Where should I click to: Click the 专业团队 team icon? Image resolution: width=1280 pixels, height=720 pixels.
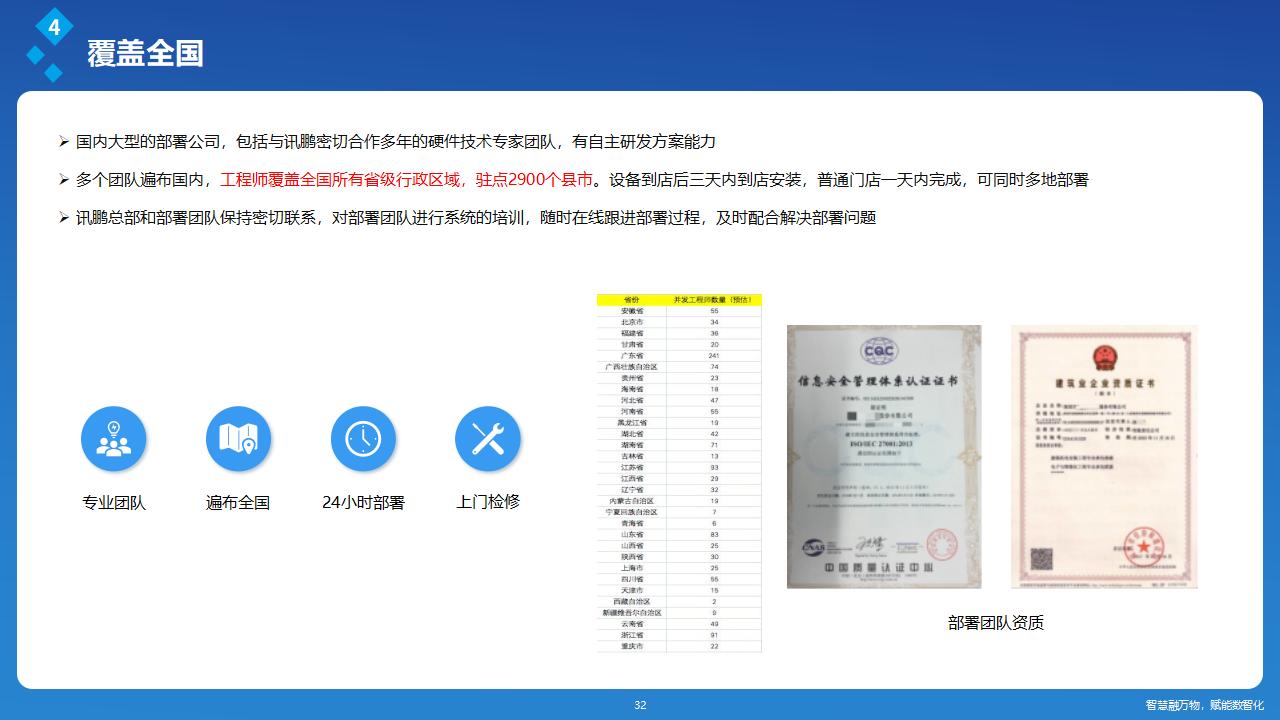113,439
